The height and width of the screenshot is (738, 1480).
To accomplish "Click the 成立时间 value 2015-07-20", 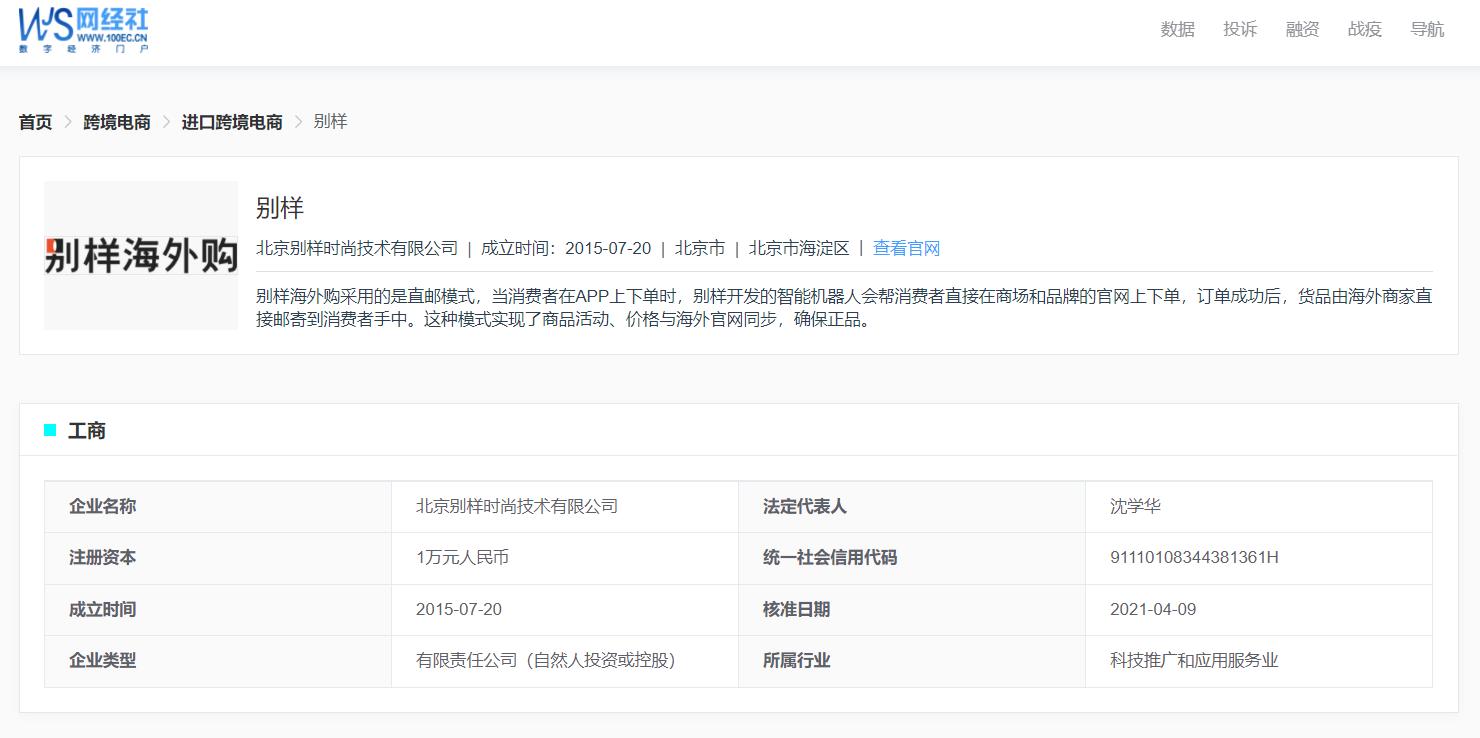I will point(460,609).
